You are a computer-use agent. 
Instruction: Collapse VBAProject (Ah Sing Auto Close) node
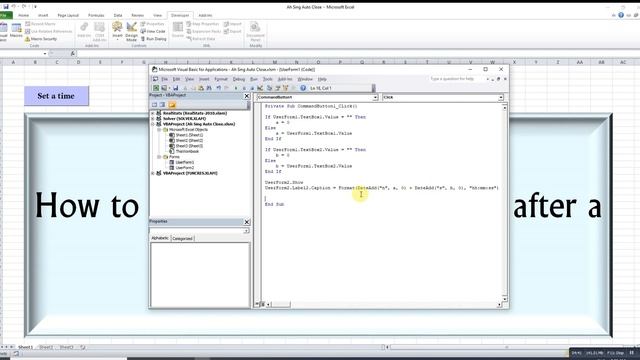click(x=153, y=124)
